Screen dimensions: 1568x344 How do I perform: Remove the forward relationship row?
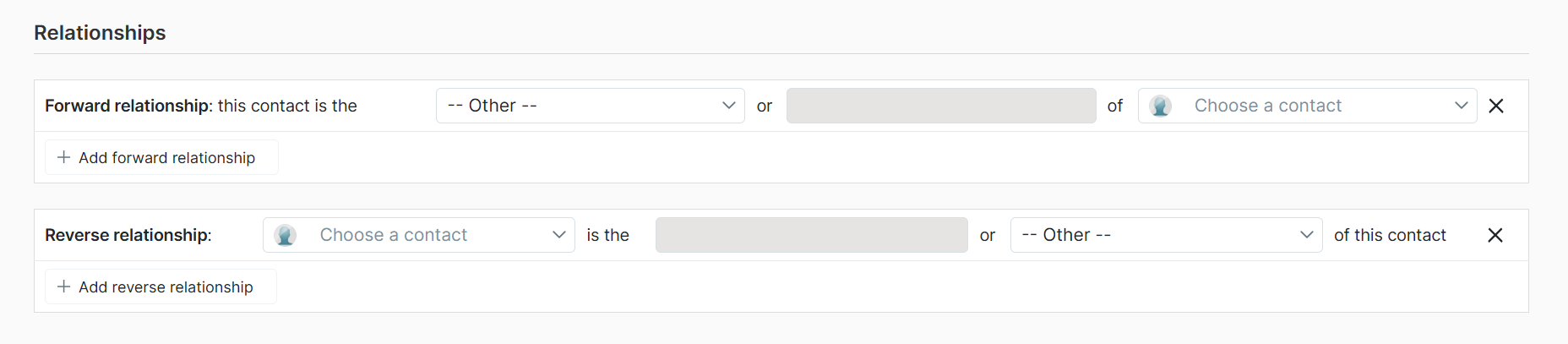[x=1495, y=106]
